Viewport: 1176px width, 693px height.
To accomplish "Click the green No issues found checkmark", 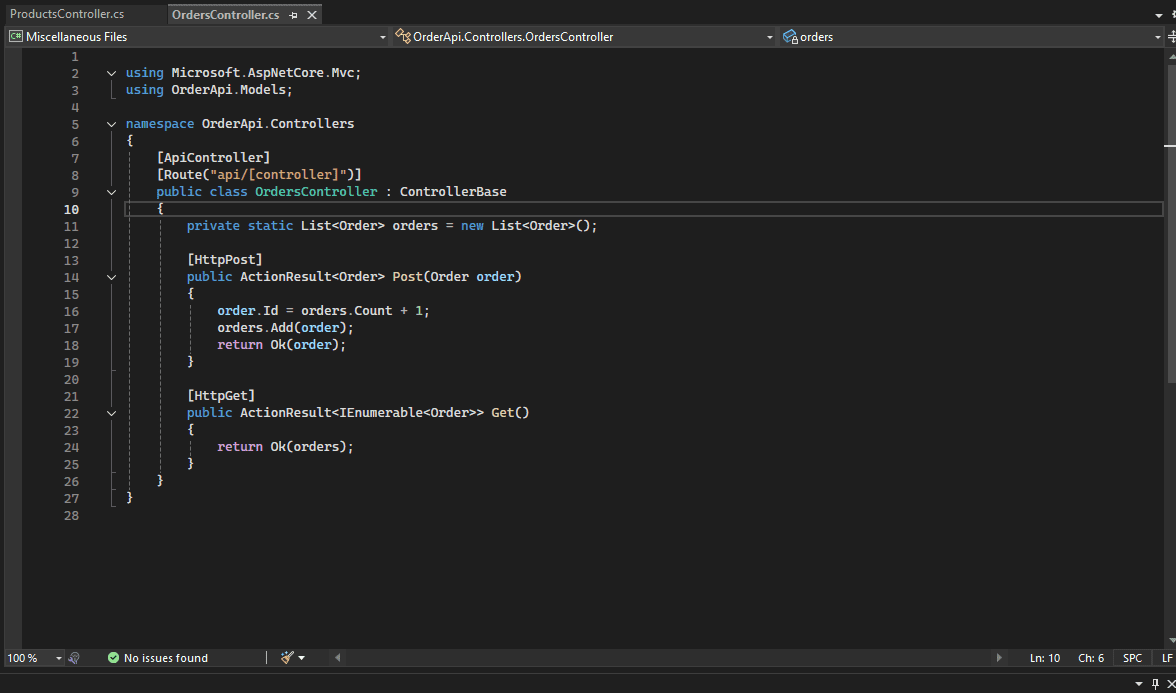I will [x=113, y=658].
